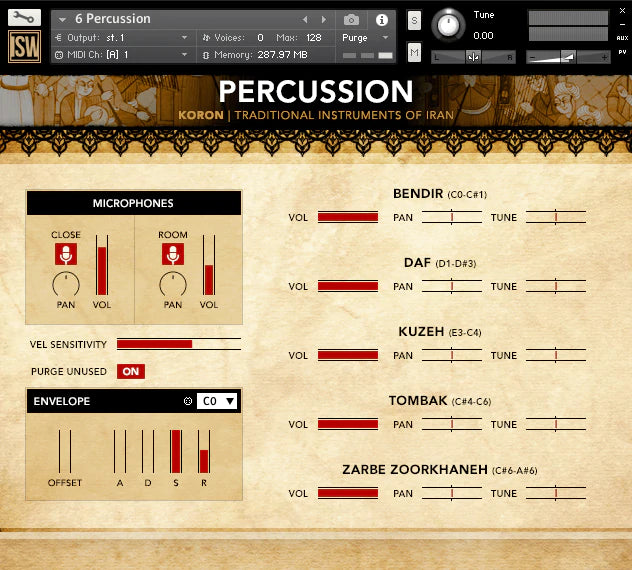Adjust the Vel Sensitivity slider
Image resolution: width=632 pixels, height=570 pixels.
179,344
